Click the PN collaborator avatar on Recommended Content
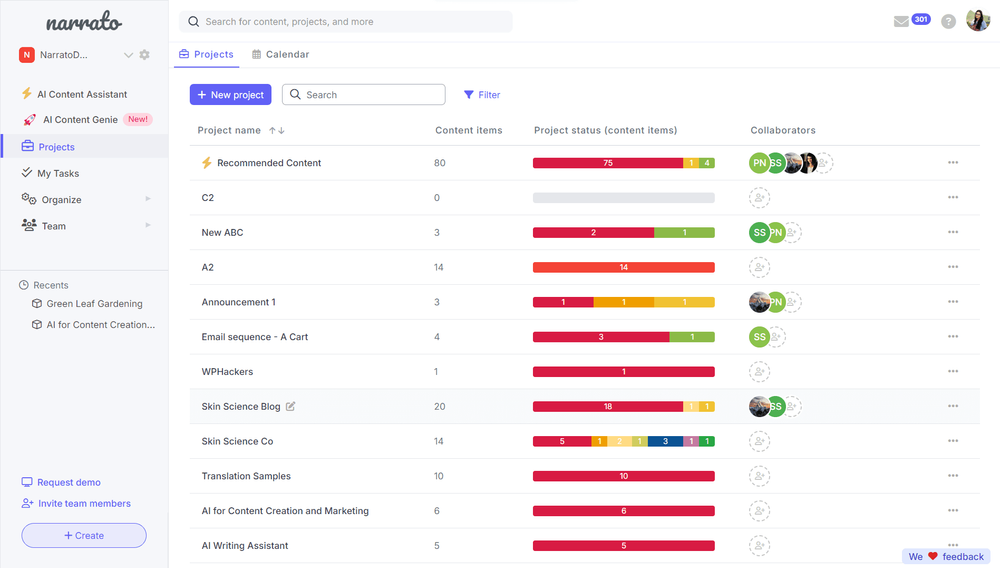1000x568 pixels. point(758,163)
